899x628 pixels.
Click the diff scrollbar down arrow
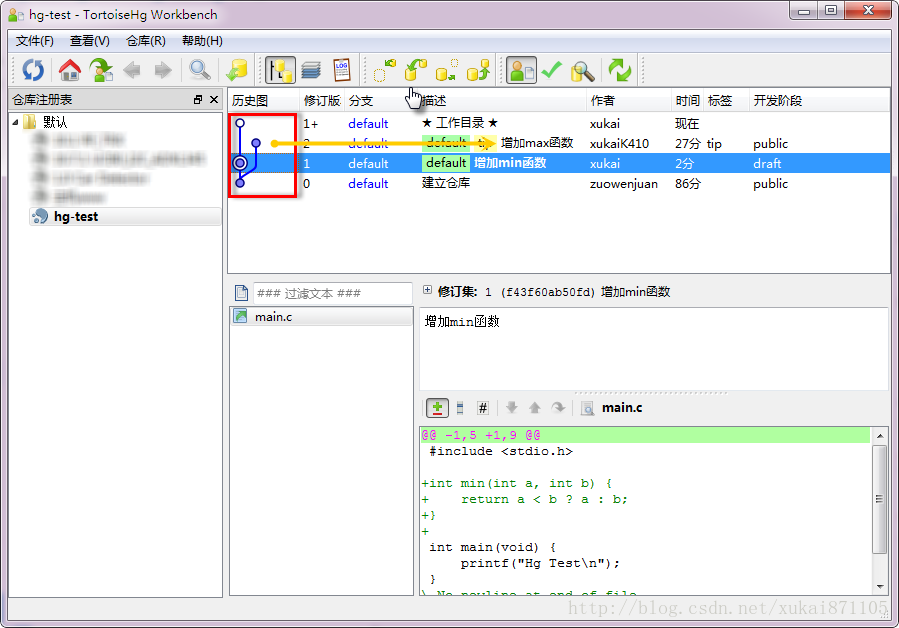[880, 587]
